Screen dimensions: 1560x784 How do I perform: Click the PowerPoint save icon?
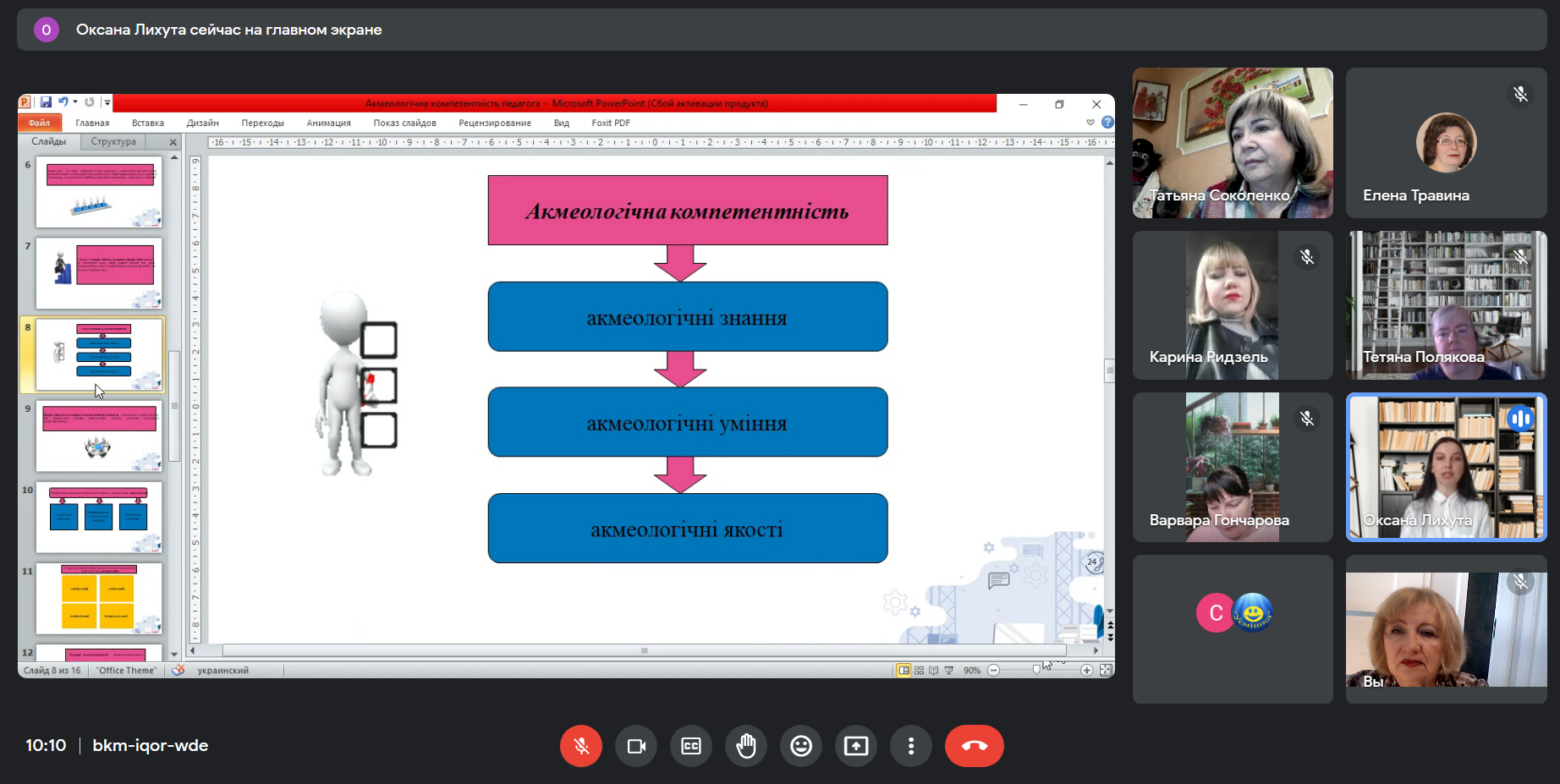(46, 102)
